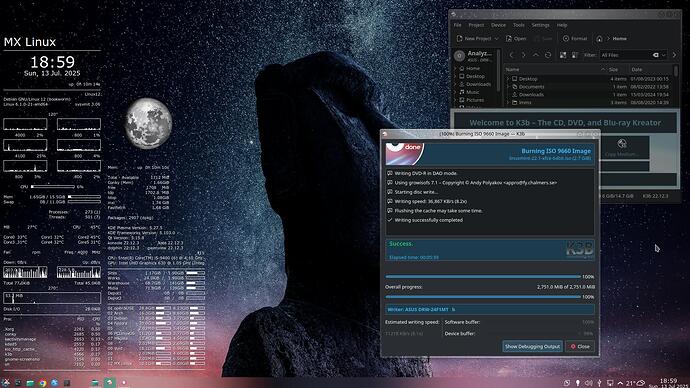Click Desktop folder icon in file list
The width and height of the screenshot is (690, 388).
514,79
